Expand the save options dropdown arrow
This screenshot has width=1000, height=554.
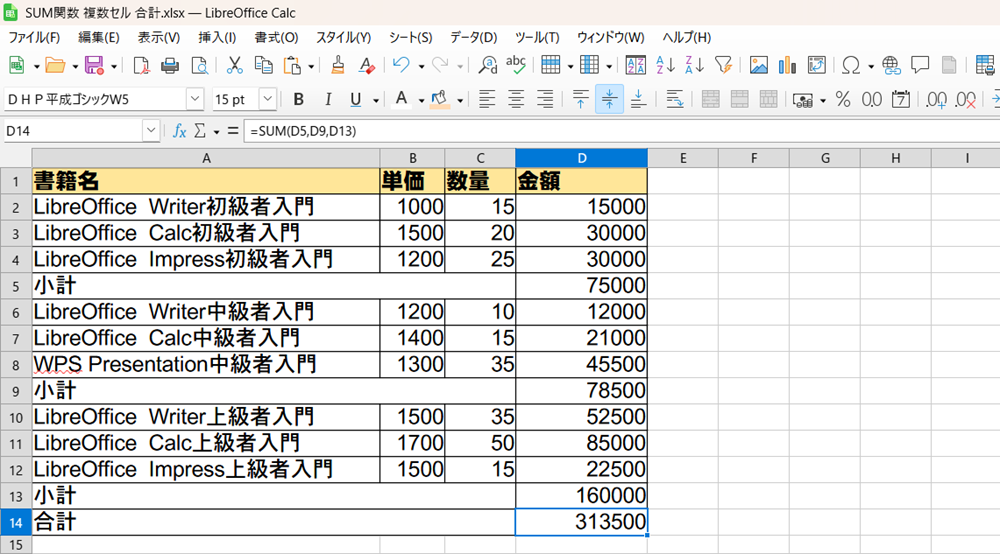pos(114,66)
